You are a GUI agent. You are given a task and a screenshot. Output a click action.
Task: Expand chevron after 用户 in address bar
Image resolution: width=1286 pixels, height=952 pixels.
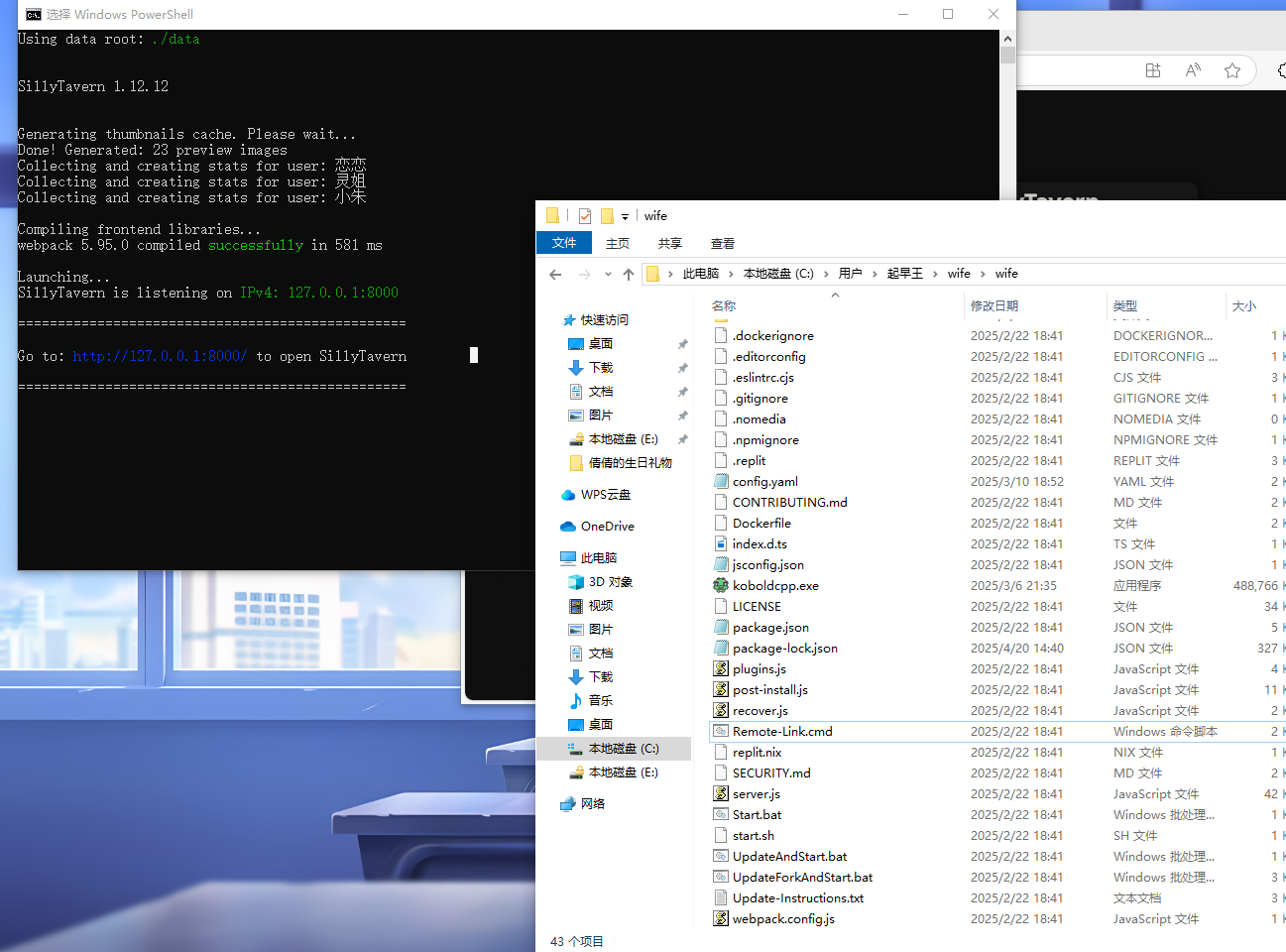tap(875, 274)
